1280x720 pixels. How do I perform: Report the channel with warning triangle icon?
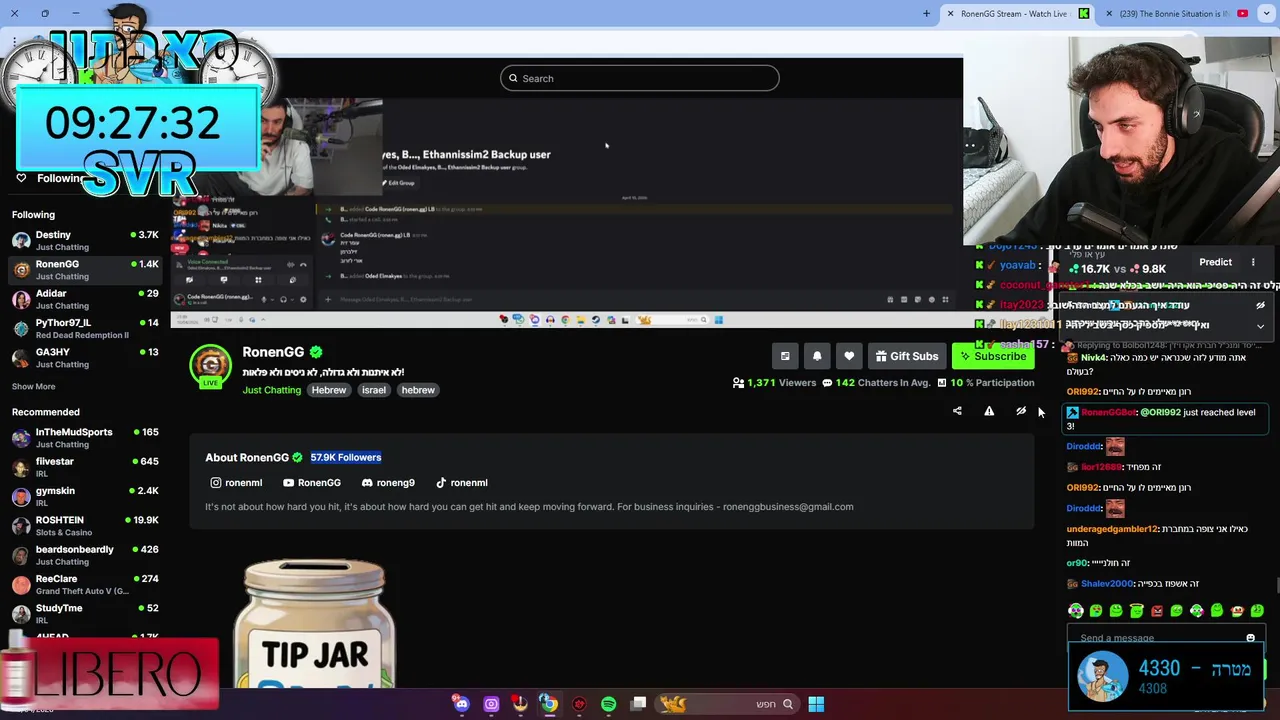989,411
